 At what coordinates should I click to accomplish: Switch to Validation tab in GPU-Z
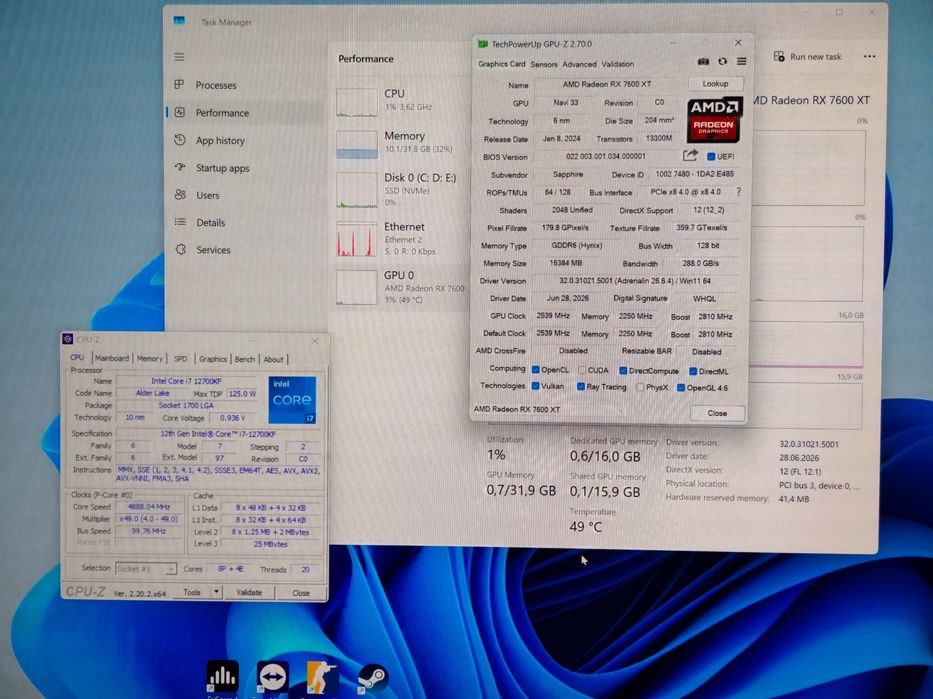[618, 64]
